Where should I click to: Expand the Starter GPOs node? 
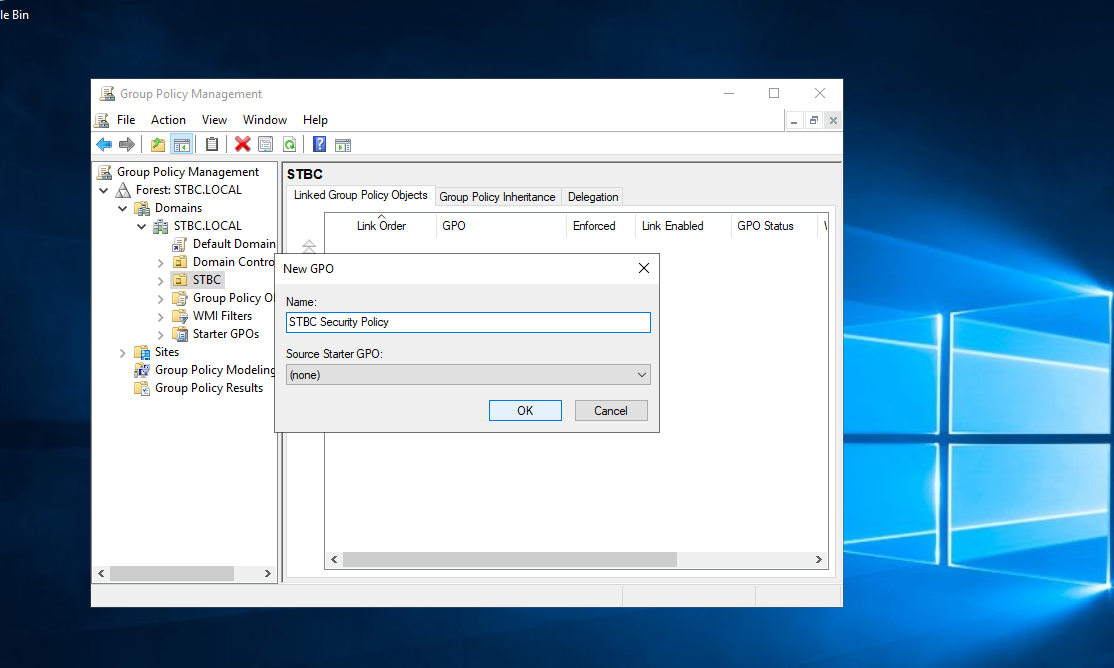161,335
